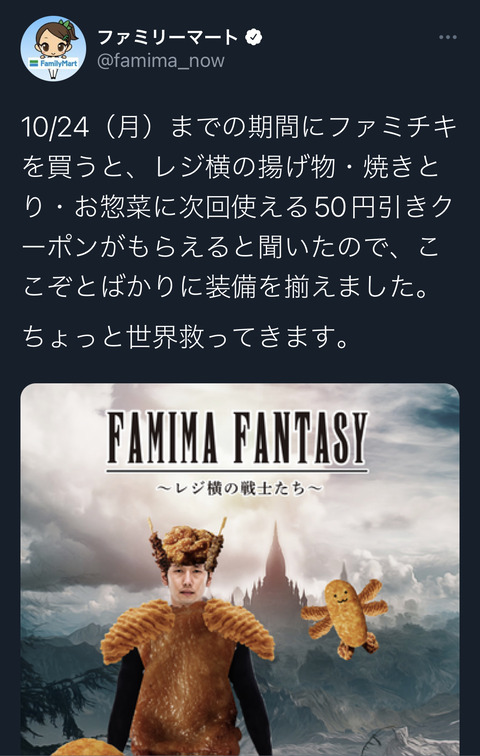The height and width of the screenshot is (756, 480).
Task: Click the verified badge next to ファミリーマート
Action: [x=253, y=37]
